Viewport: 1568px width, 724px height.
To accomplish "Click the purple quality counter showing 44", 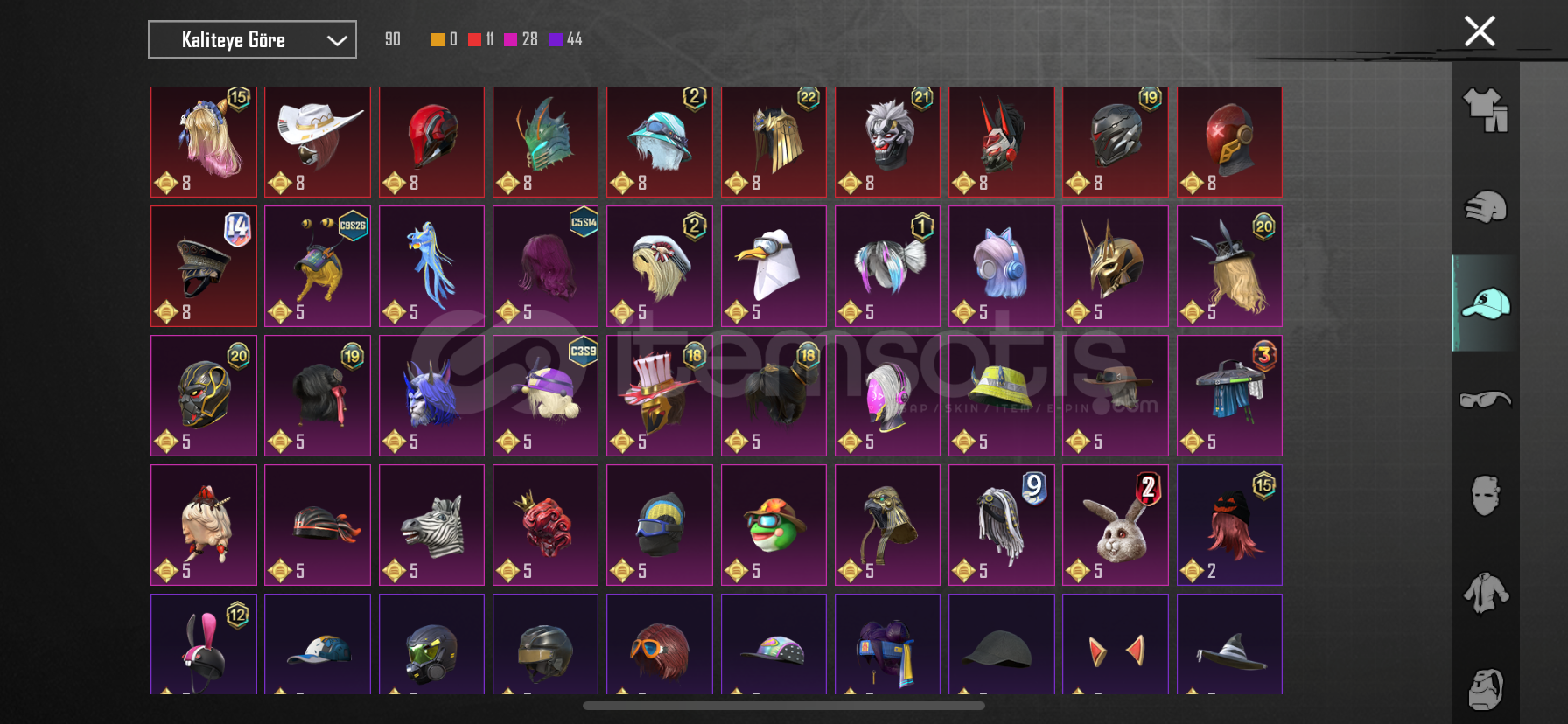I will click(x=565, y=39).
